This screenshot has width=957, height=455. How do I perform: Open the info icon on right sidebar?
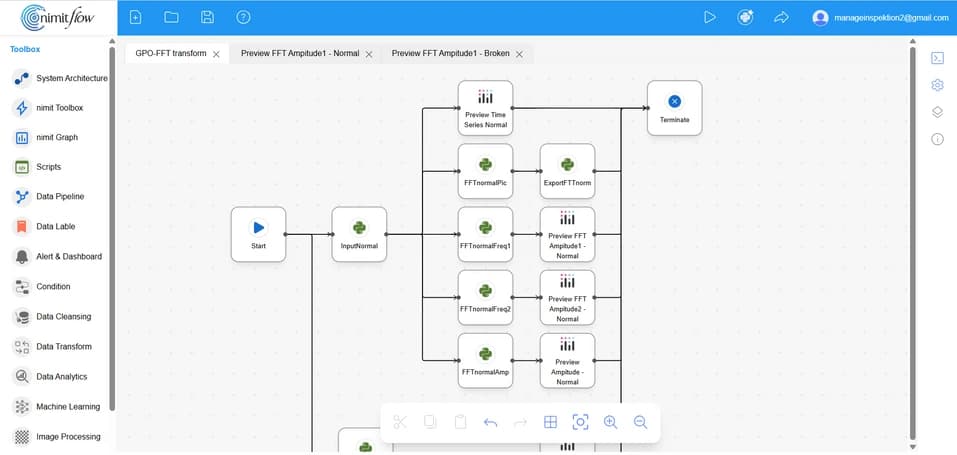click(x=937, y=139)
